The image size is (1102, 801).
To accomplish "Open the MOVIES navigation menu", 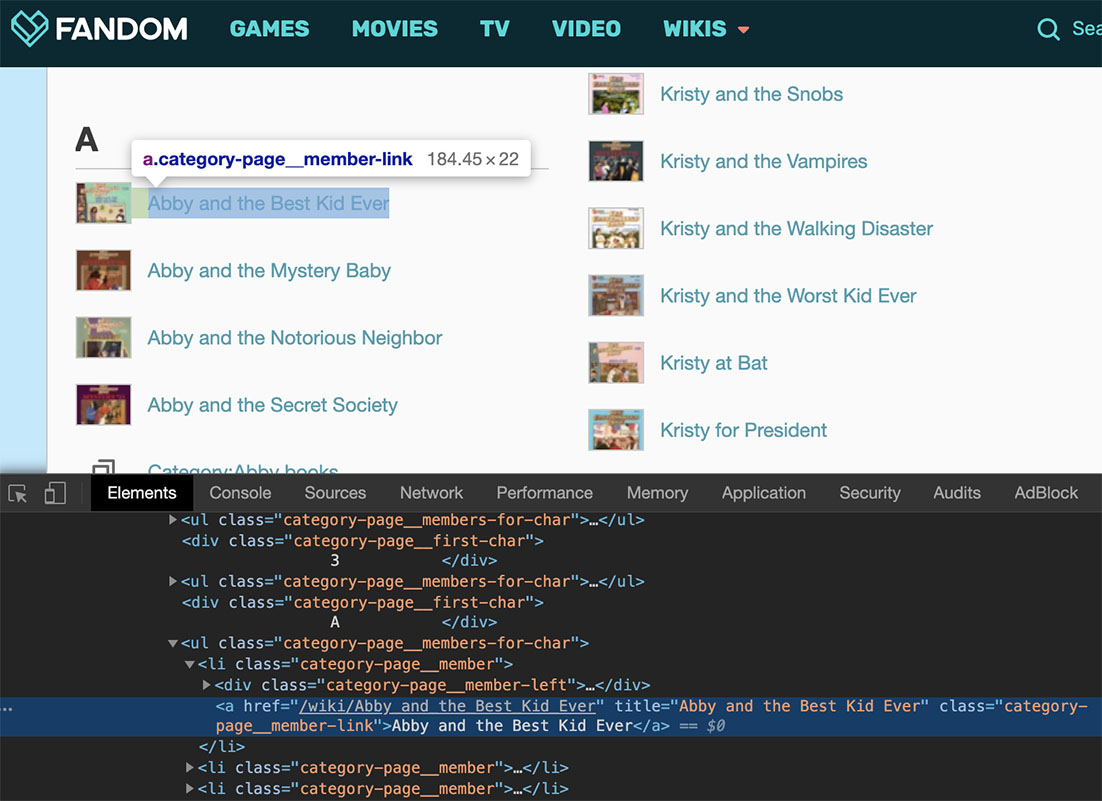I will (x=394, y=29).
